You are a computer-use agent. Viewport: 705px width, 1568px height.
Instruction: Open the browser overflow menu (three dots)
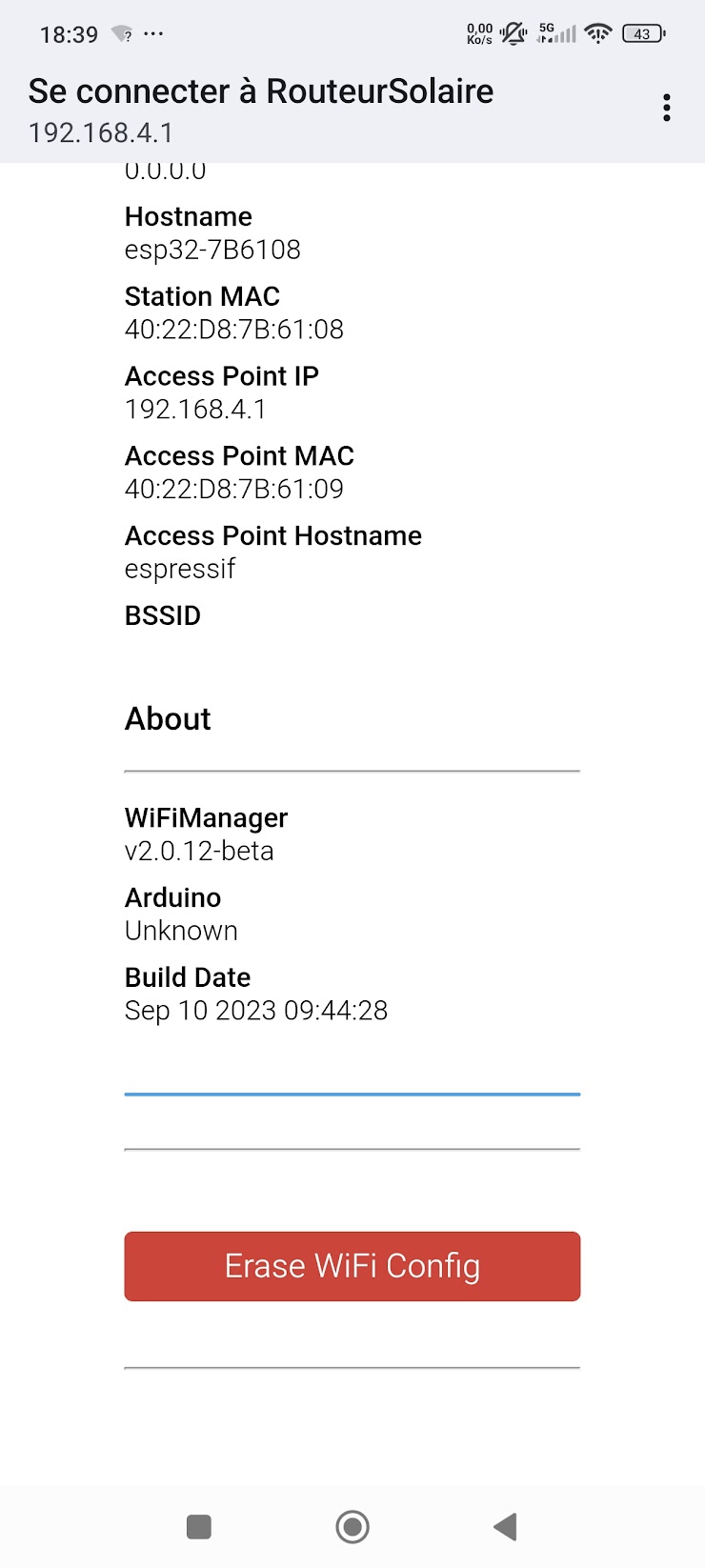665,108
